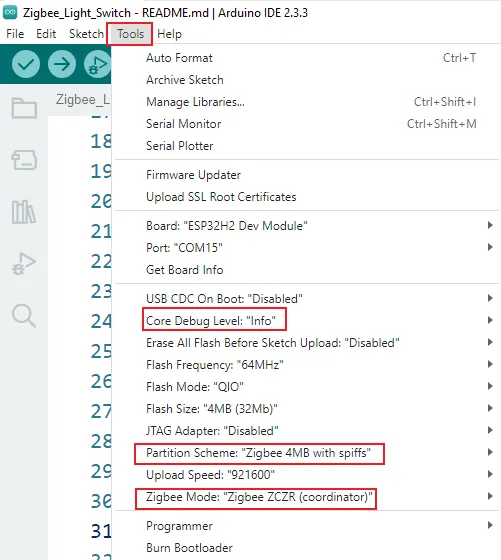Open the Help menu

pyautogui.click(x=169, y=34)
